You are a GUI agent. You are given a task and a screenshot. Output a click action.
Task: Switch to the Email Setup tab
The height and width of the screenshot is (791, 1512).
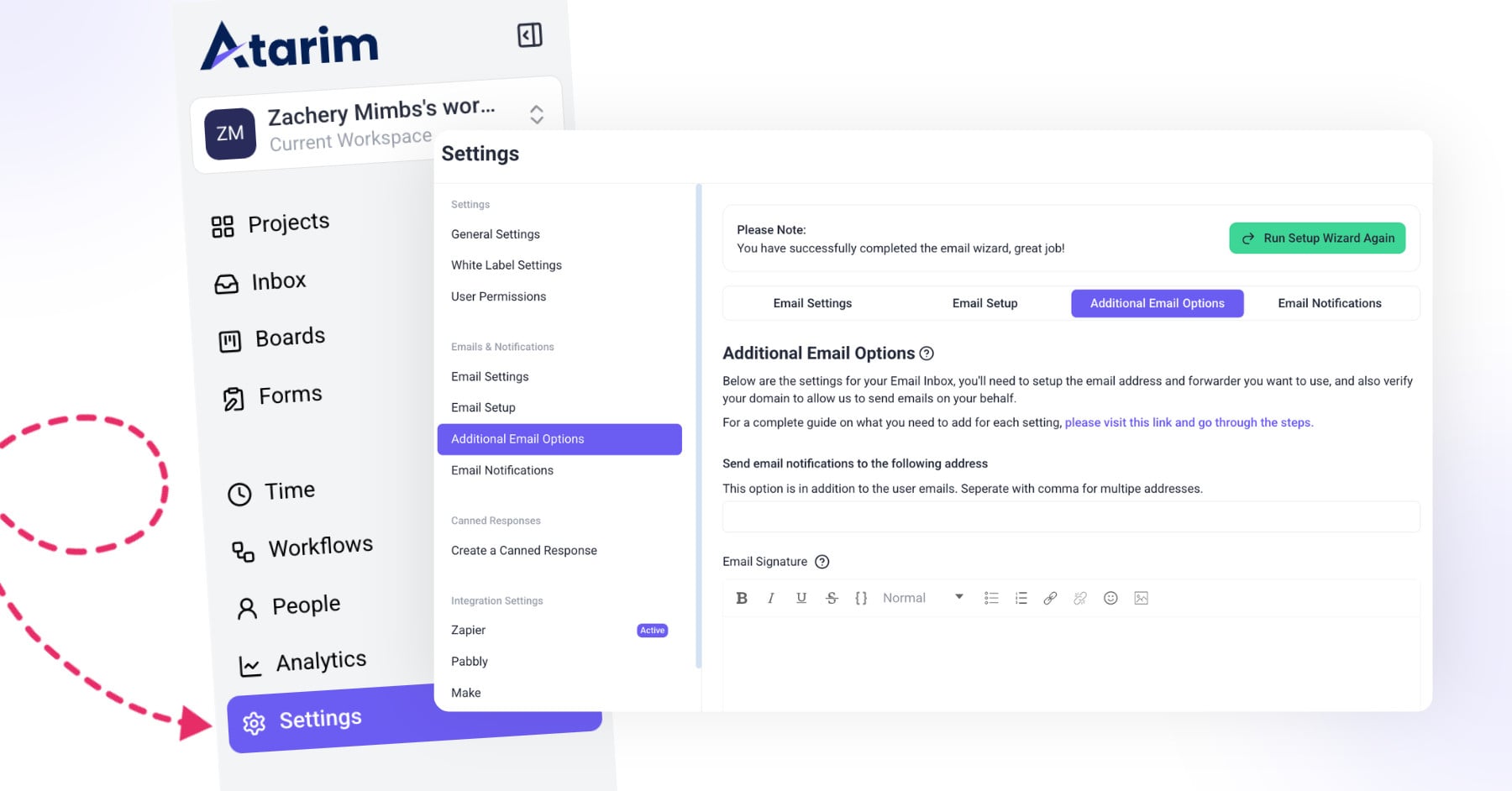(984, 303)
